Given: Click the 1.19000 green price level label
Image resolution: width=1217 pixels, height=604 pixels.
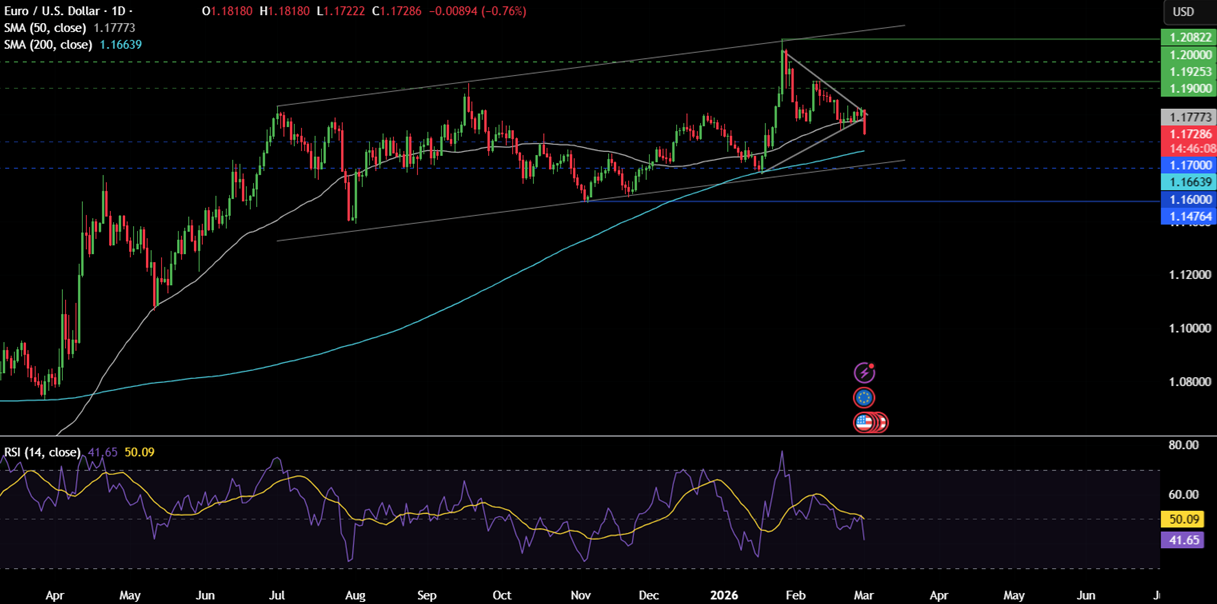Looking at the screenshot, I should click(x=1186, y=89).
